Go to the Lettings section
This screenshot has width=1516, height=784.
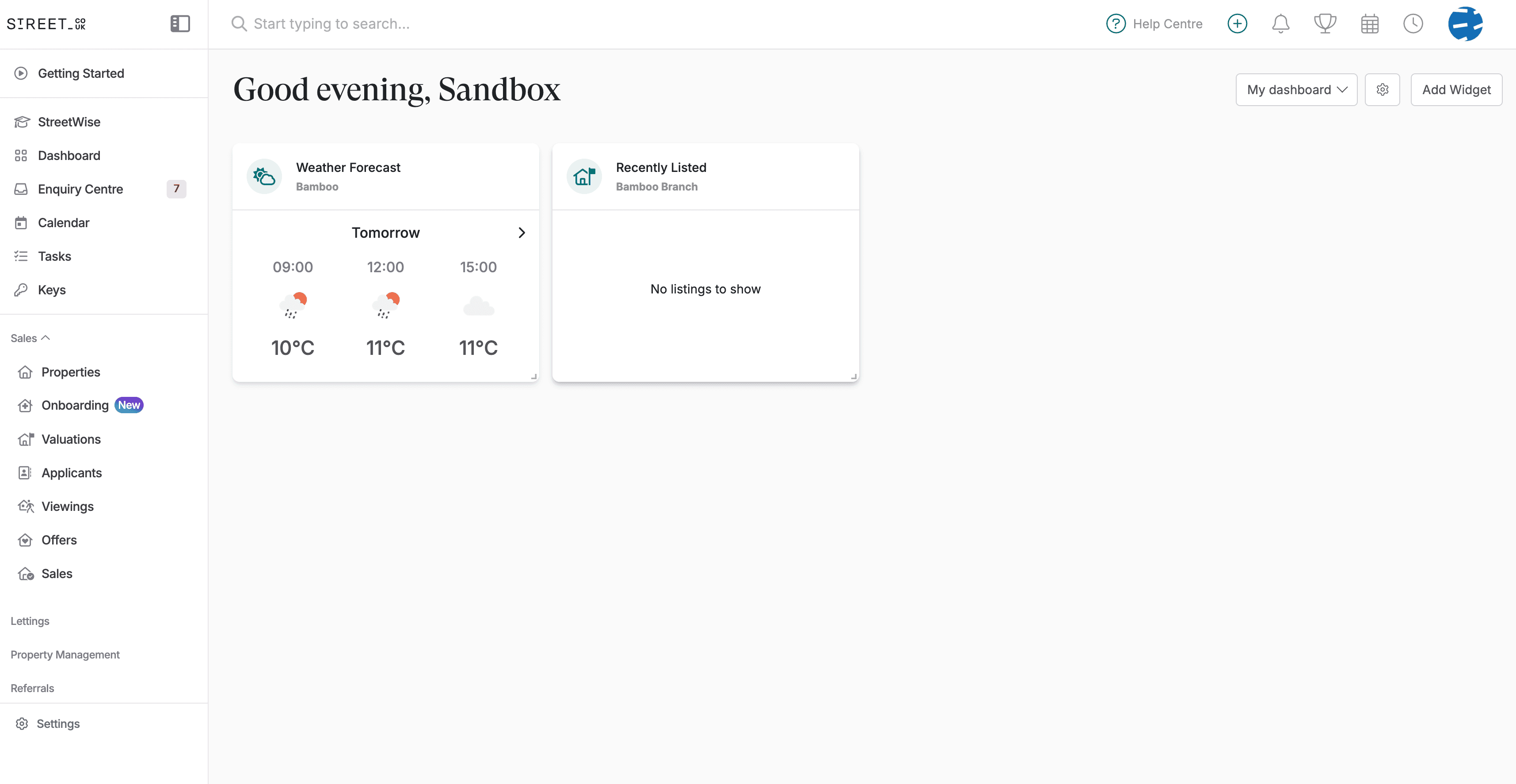[30, 620]
